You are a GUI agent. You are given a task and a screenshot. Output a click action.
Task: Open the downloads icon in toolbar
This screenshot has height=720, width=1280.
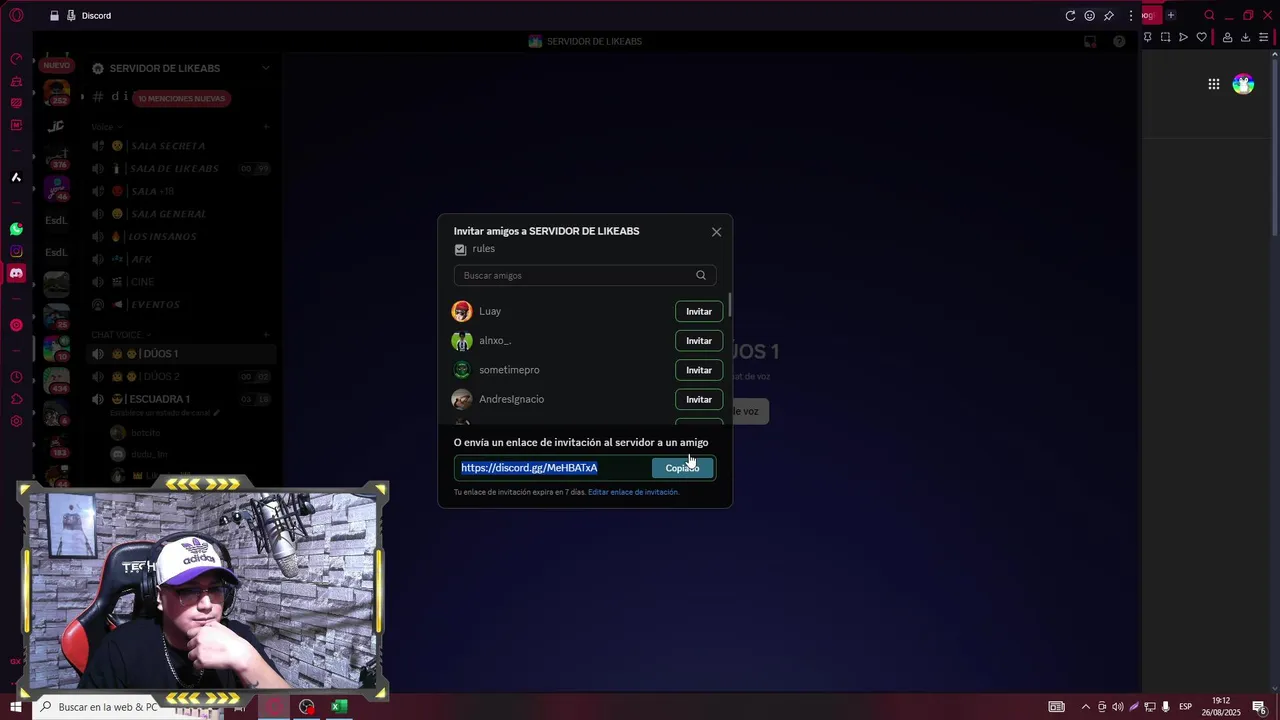click(1245, 37)
